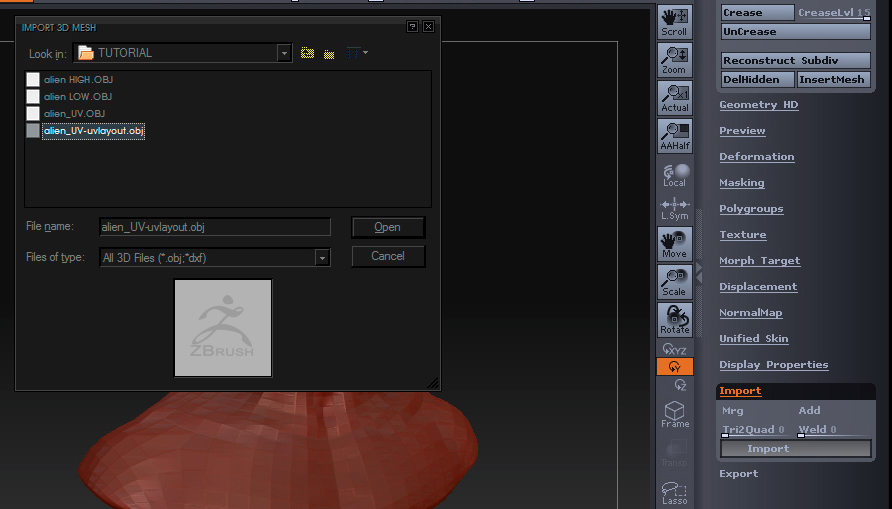
Task: Select alien HIGH.OBJ file name
Action: point(79,80)
